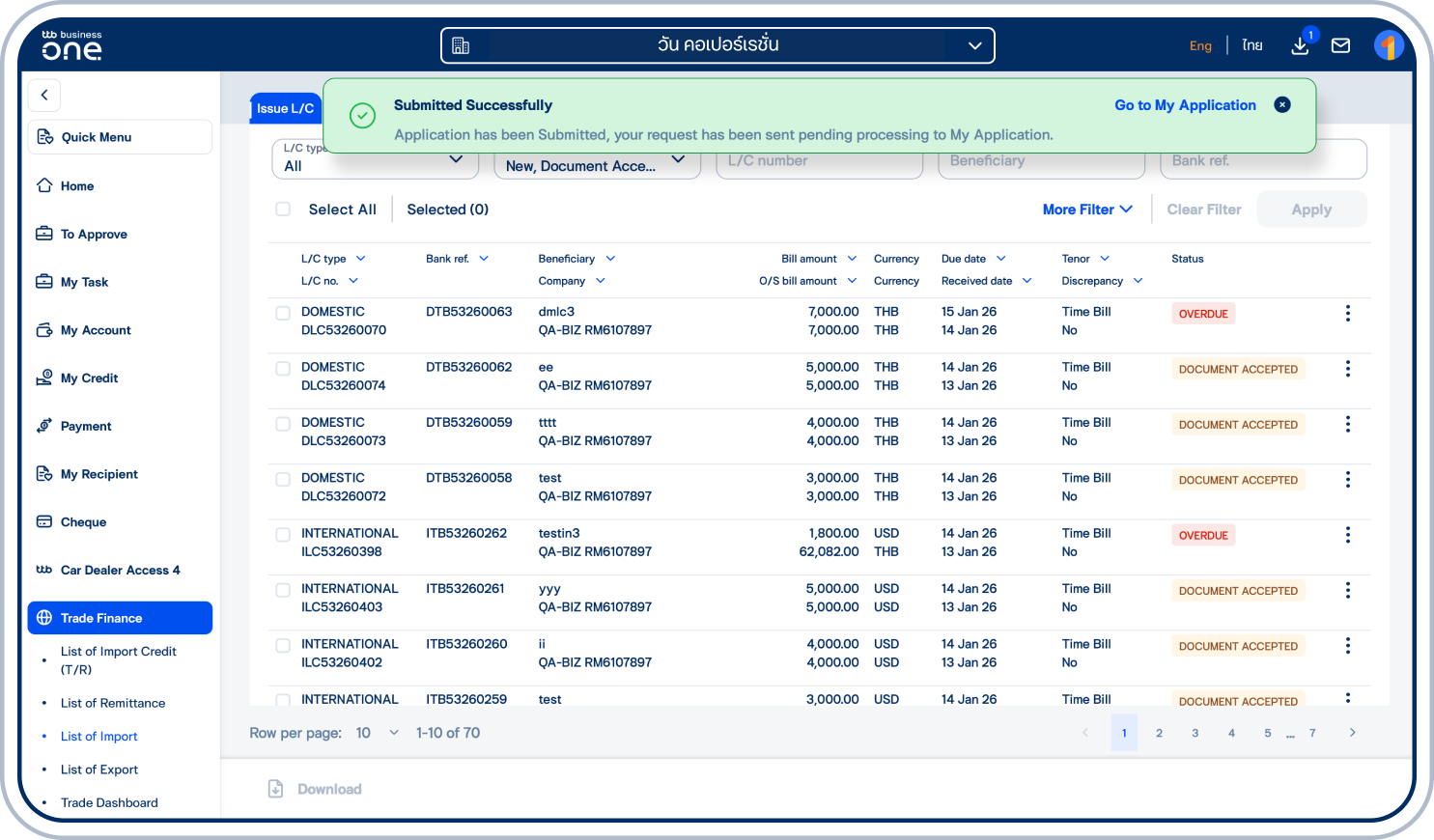Tick the Select All checkbox
1434x840 pixels.
coord(283,210)
